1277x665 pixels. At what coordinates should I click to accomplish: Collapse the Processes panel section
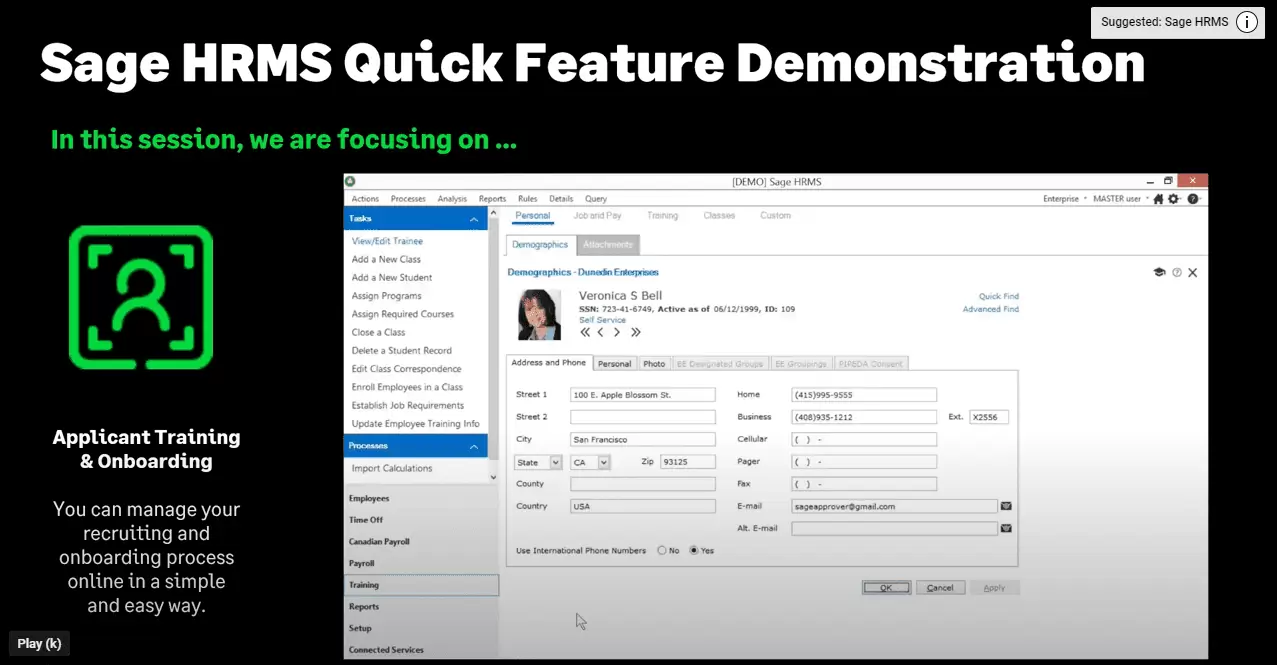pyautogui.click(x=472, y=446)
